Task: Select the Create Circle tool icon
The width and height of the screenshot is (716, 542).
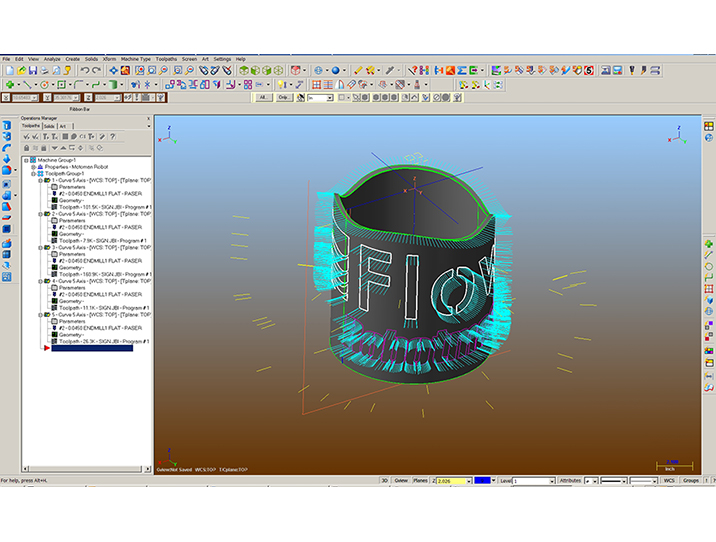Action: [44, 84]
